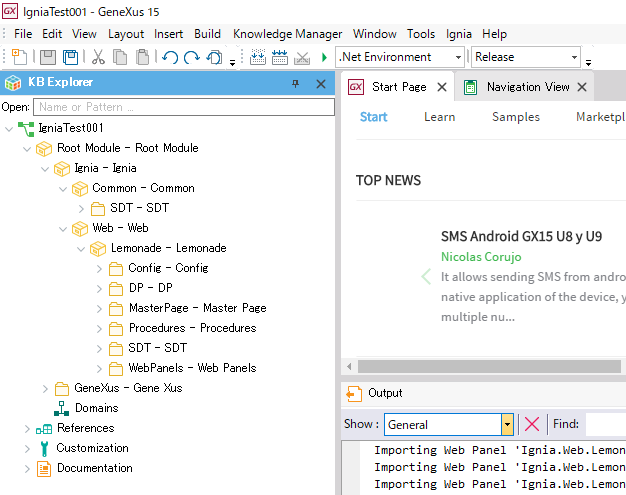Click the Domains tree icon

pos(61,408)
